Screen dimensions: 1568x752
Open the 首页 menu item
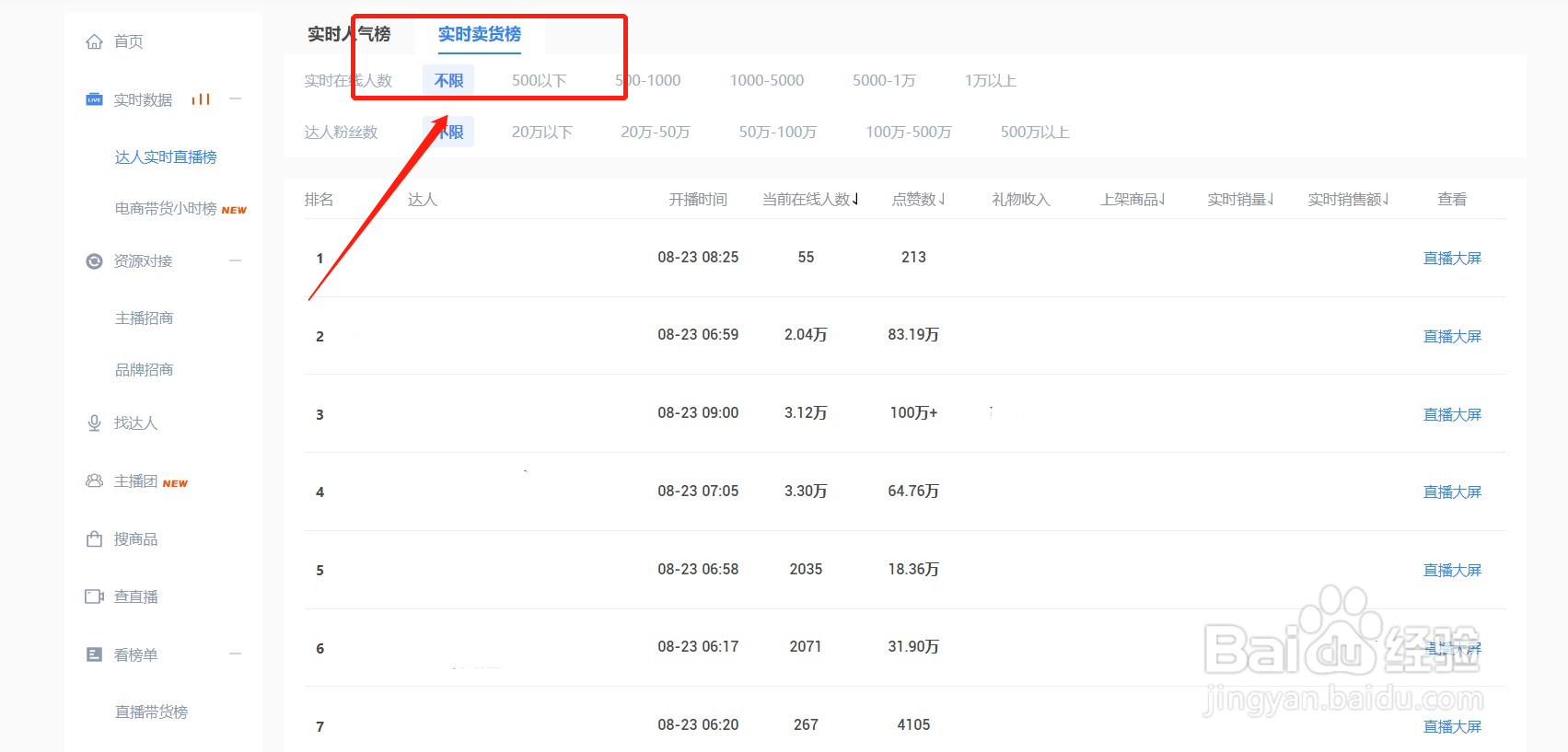coord(128,41)
